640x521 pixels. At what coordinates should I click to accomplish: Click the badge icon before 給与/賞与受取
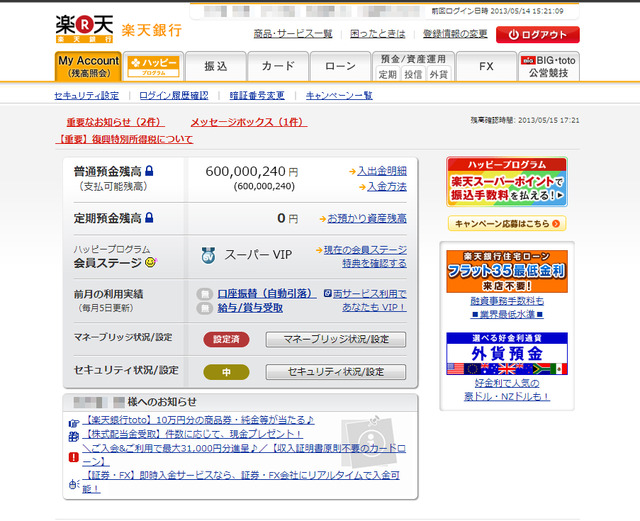[204, 308]
